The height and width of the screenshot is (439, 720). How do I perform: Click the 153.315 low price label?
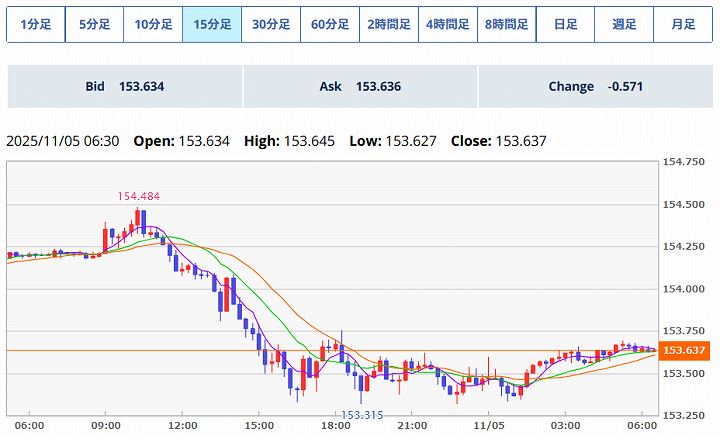point(363,414)
